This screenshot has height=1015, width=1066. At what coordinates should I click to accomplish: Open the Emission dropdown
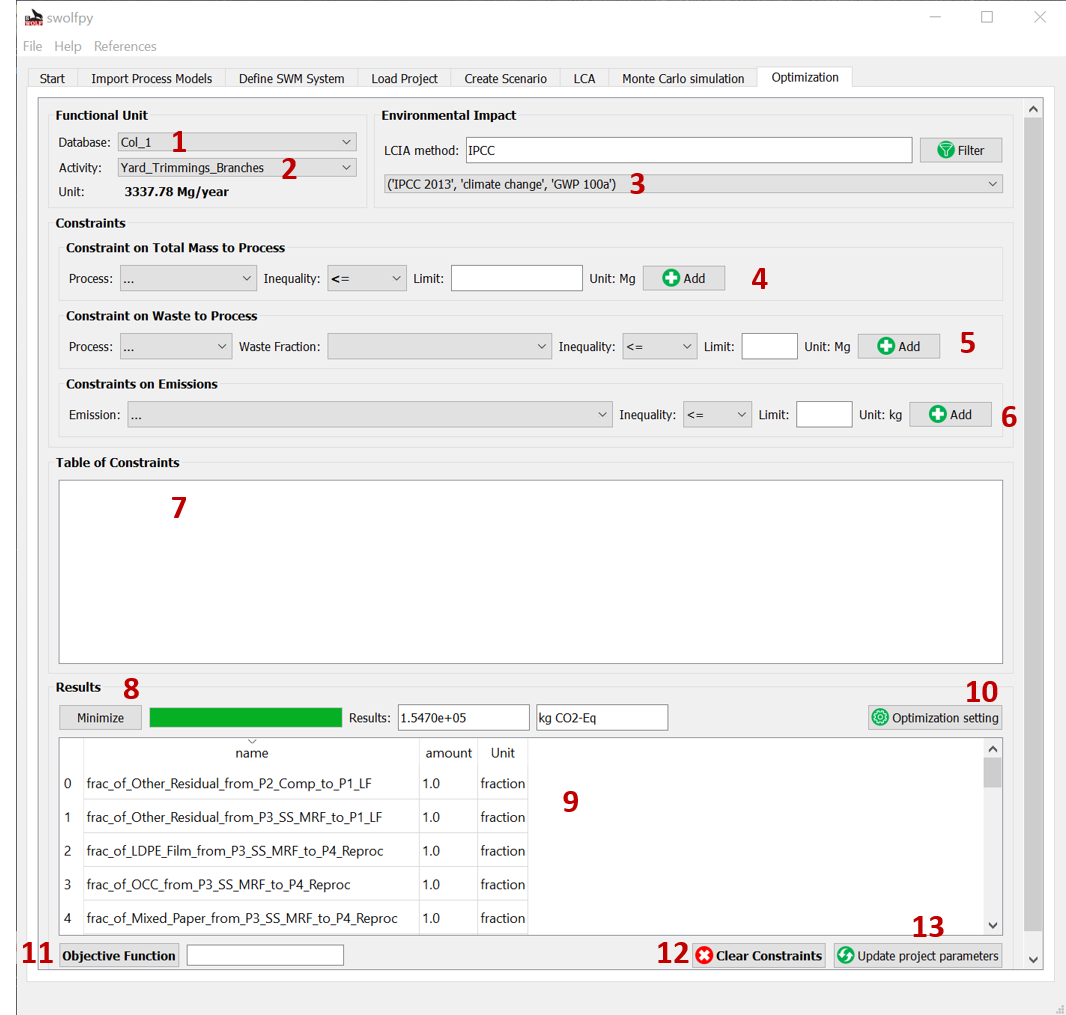pyautogui.click(x=369, y=415)
